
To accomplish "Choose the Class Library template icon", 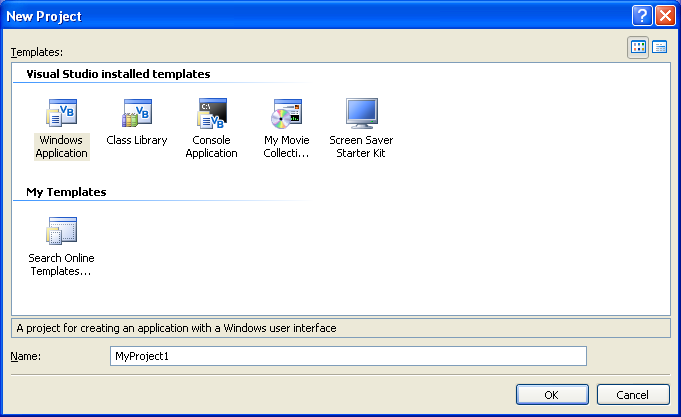I will tap(137, 113).
